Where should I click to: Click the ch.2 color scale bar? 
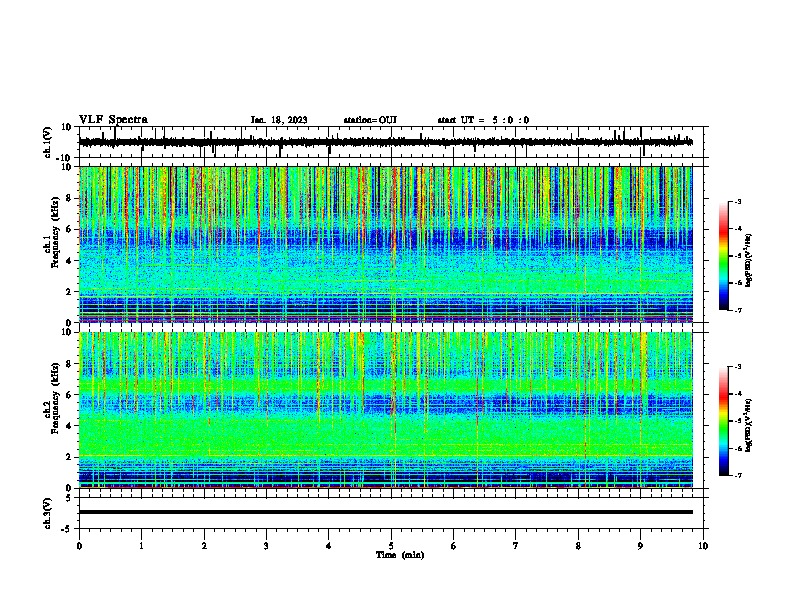click(724, 421)
